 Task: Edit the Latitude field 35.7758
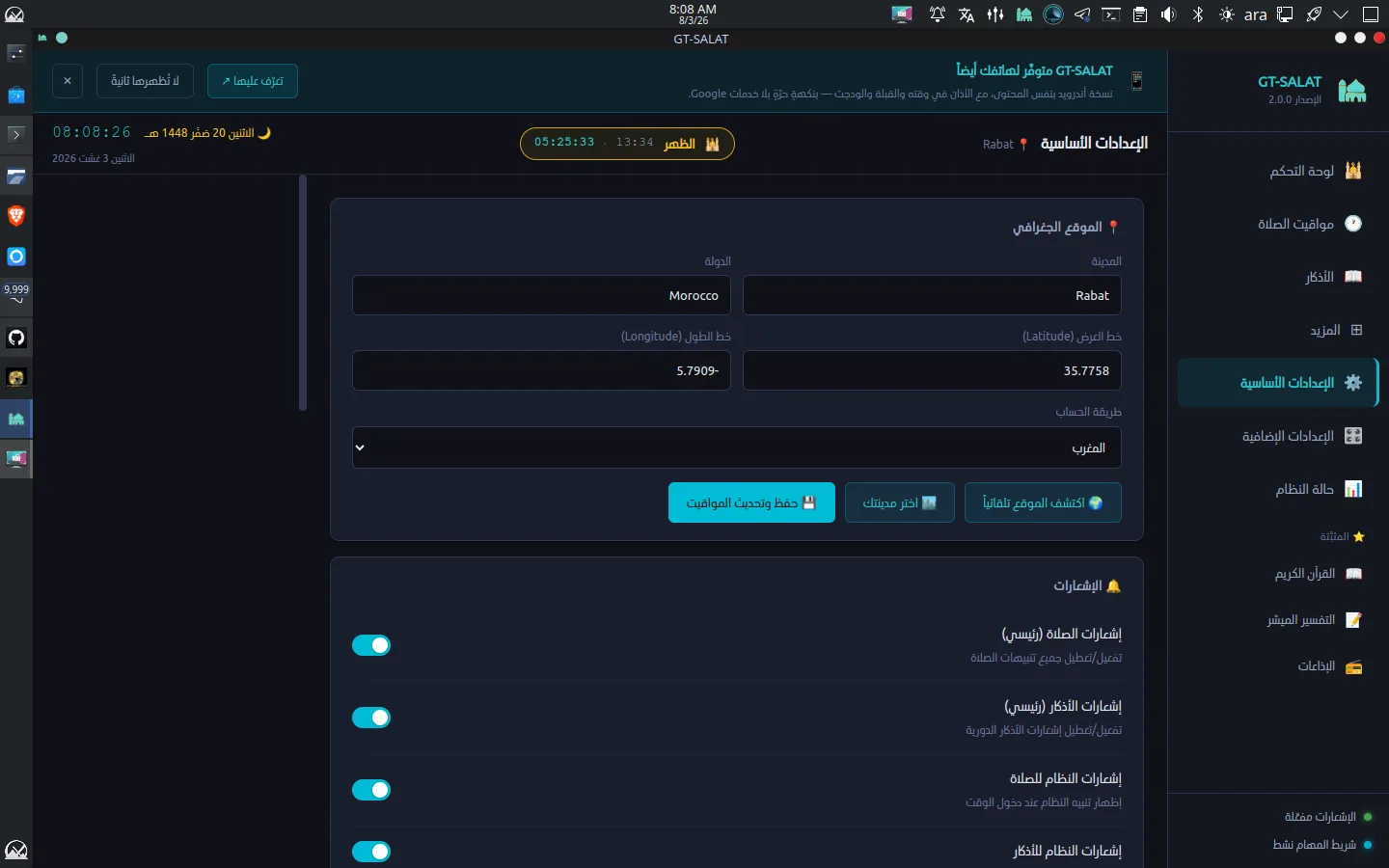932,370
